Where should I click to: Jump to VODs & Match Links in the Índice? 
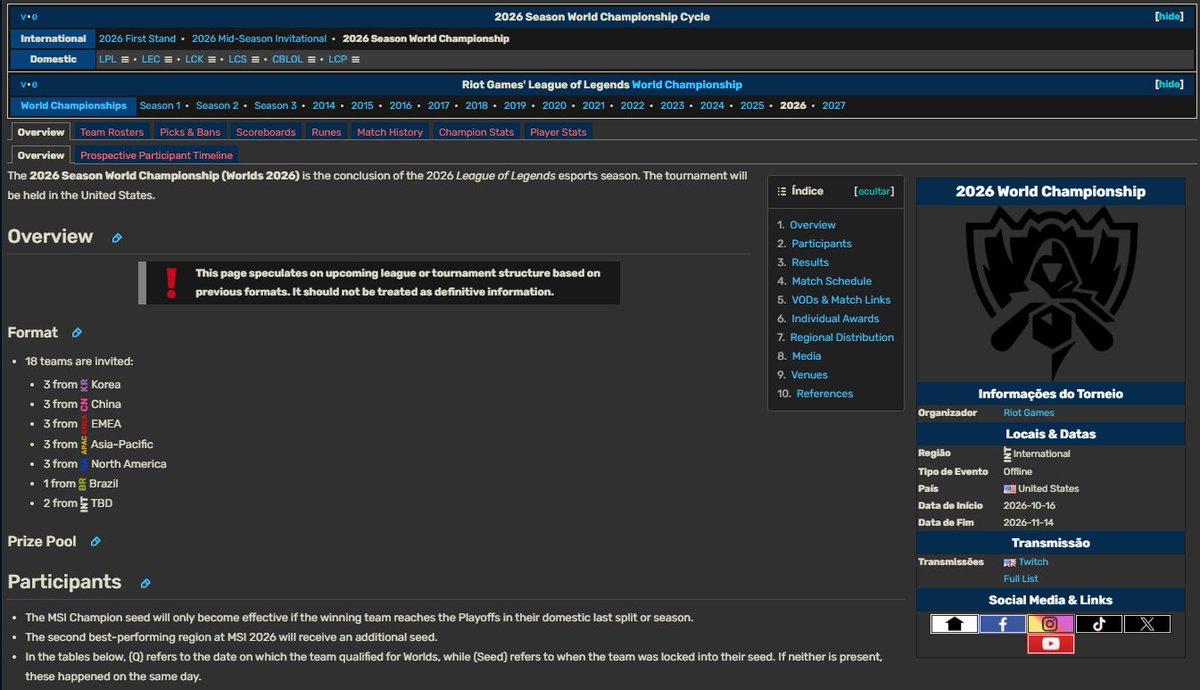click(x=840, y=300)
